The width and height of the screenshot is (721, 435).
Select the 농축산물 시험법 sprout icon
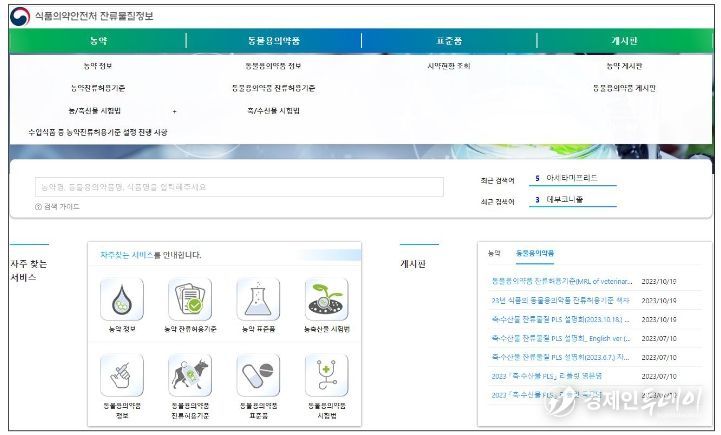pos(326,299)
